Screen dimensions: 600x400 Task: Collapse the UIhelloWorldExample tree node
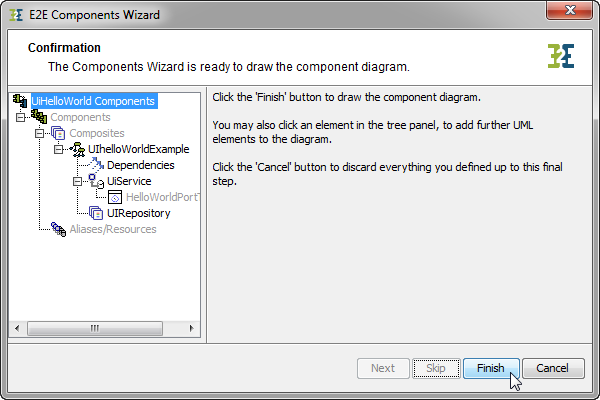(x=59, y=149)
